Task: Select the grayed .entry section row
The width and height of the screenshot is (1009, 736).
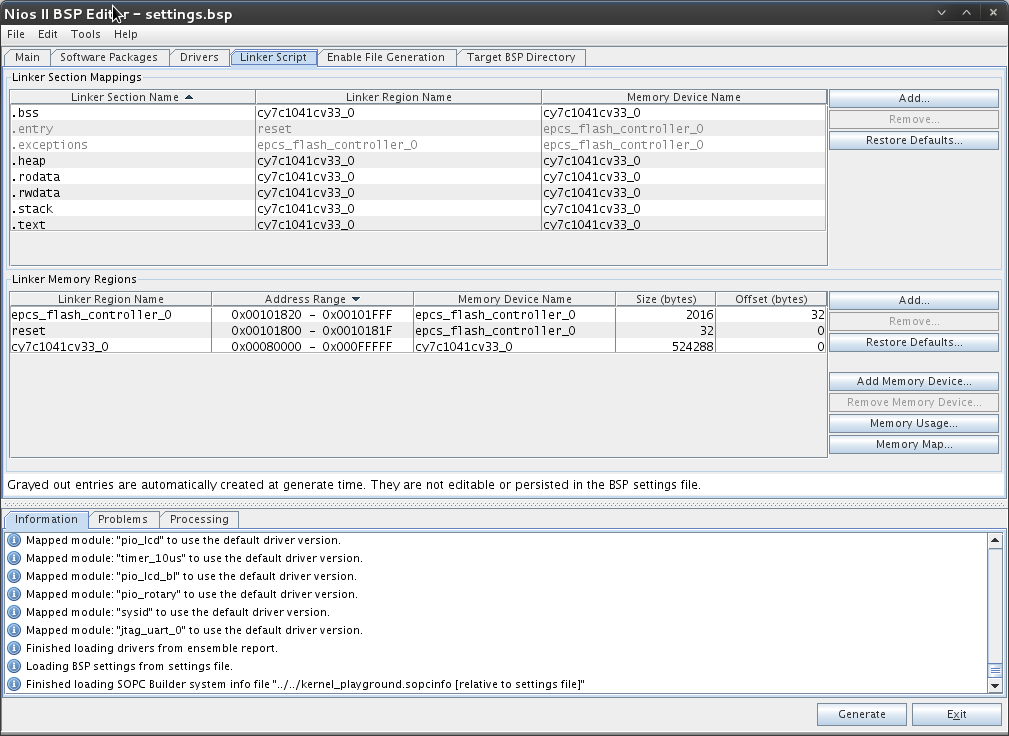Action: coord(418,129)
